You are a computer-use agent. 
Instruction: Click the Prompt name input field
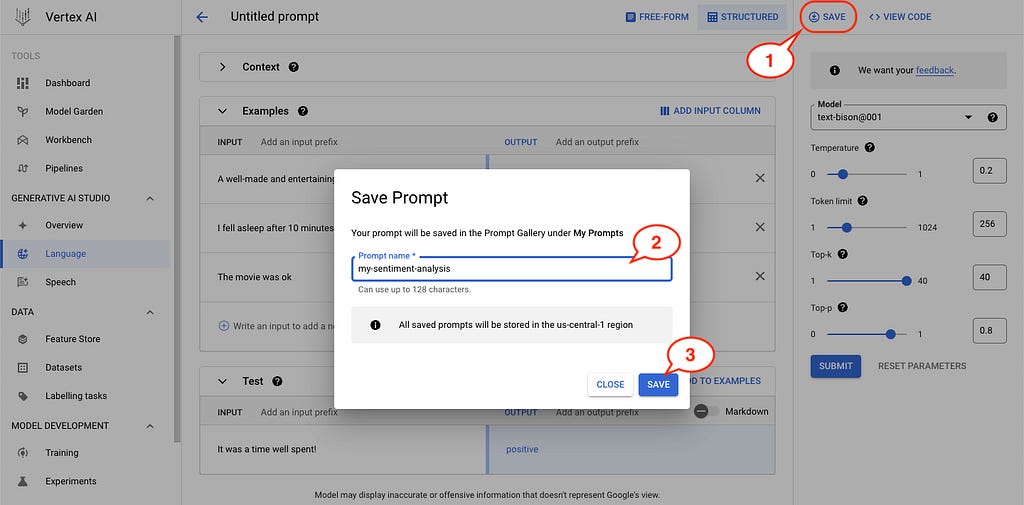tap(511, 269)
